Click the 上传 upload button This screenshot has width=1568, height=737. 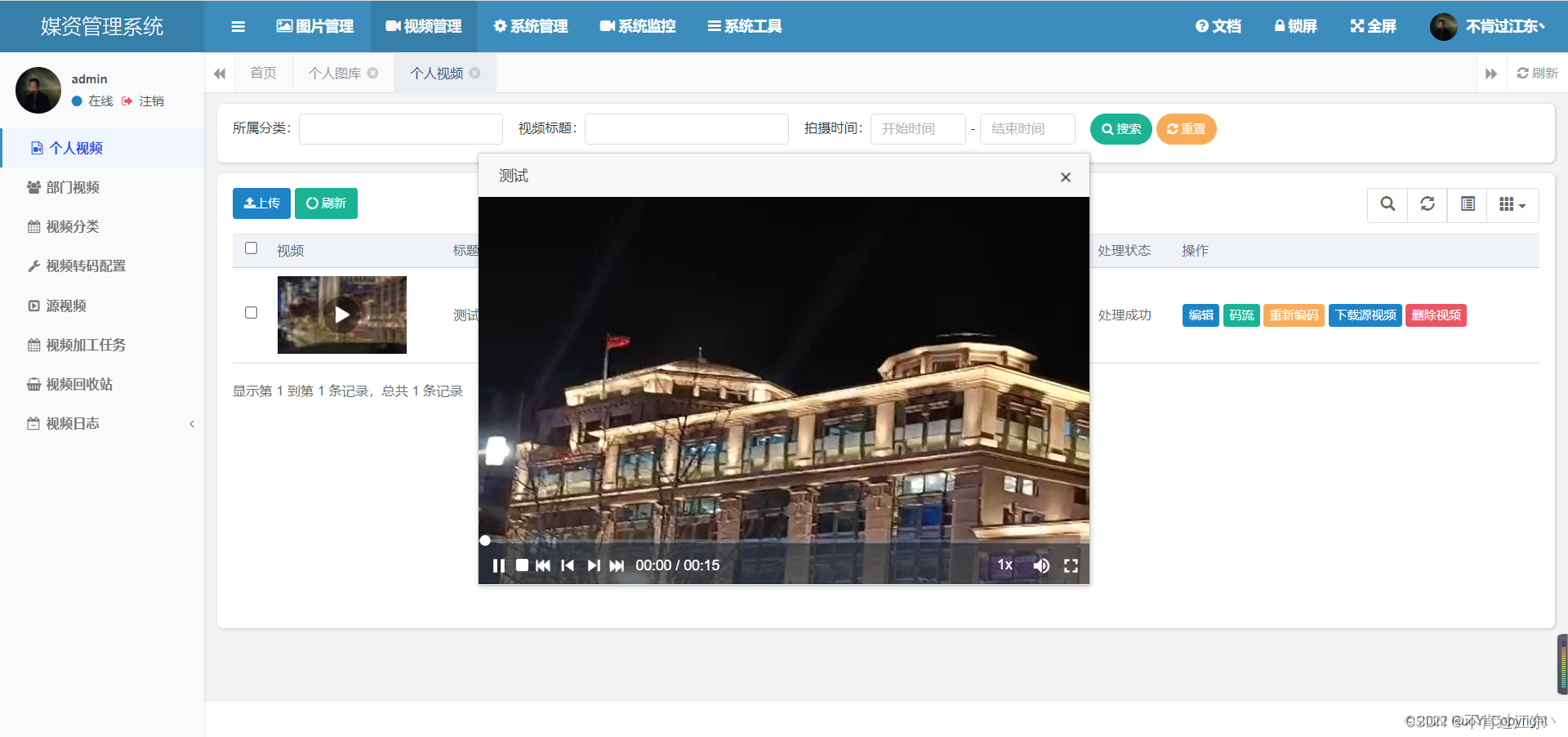pyautogui.click(x=261, y=203)
